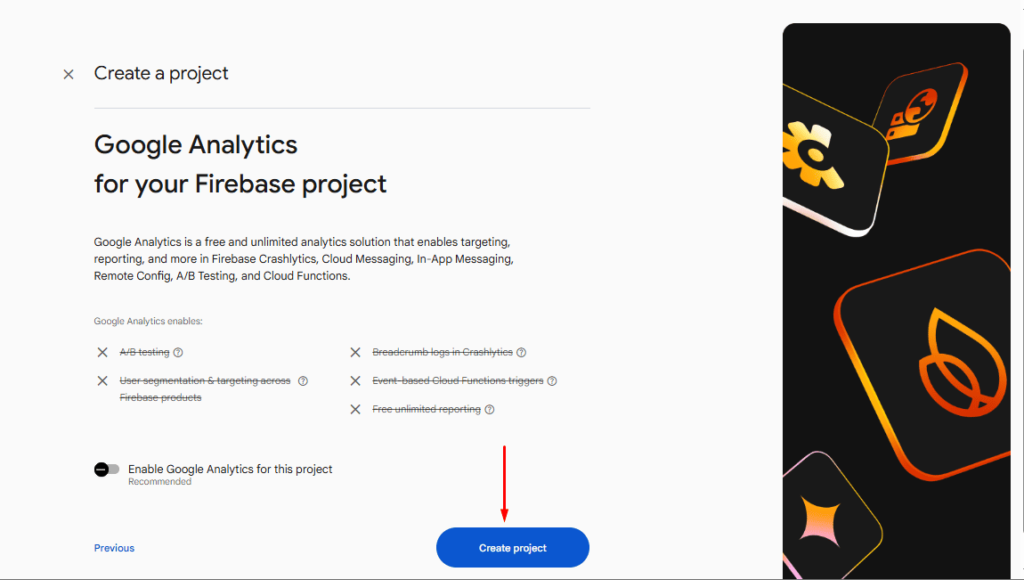Open help icon beside Event-based Cloud Functions triggers
Viewport: 1024px width, 580px height.
[552, 381]
